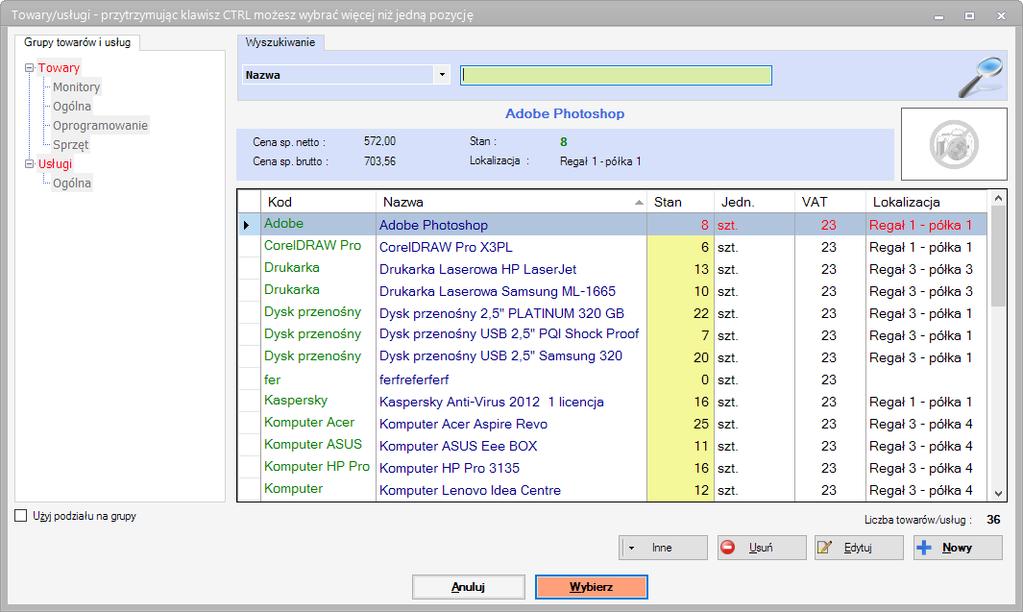
Task: Click the CorelDRAW Pro code cell
Action: 318,247
